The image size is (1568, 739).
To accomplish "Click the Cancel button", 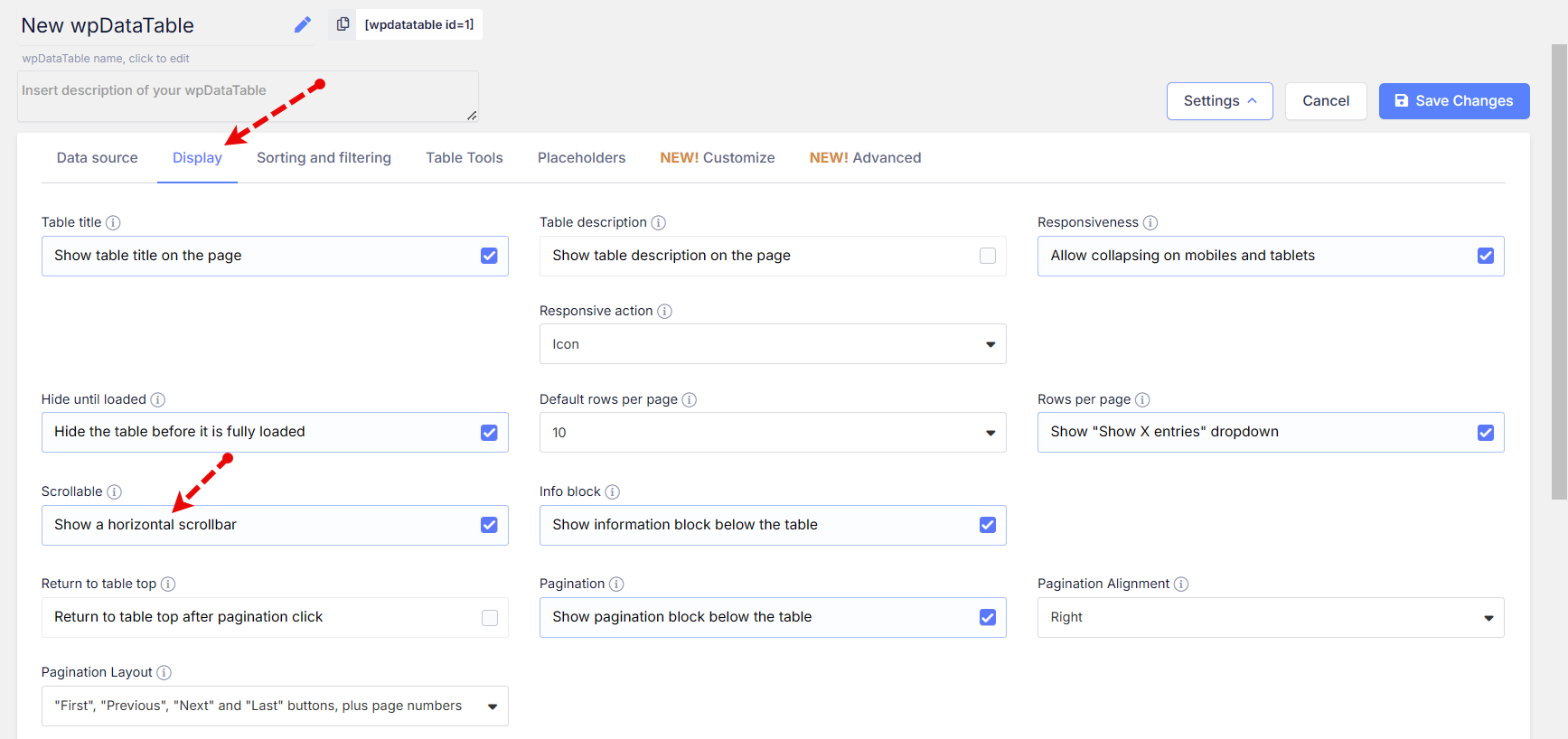I will click(1325, 101).
